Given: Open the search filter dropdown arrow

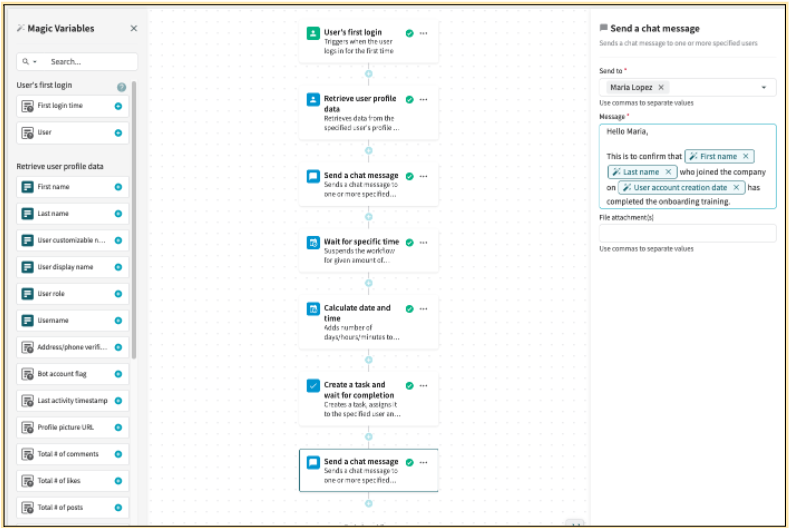Looking at the screenshot, I should click(35, 61).
